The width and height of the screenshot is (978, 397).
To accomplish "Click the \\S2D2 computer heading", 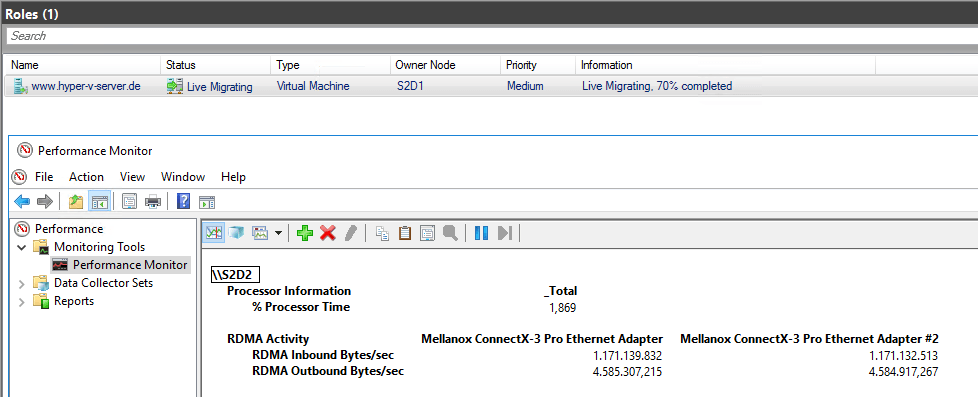I will tap(234, 275).
